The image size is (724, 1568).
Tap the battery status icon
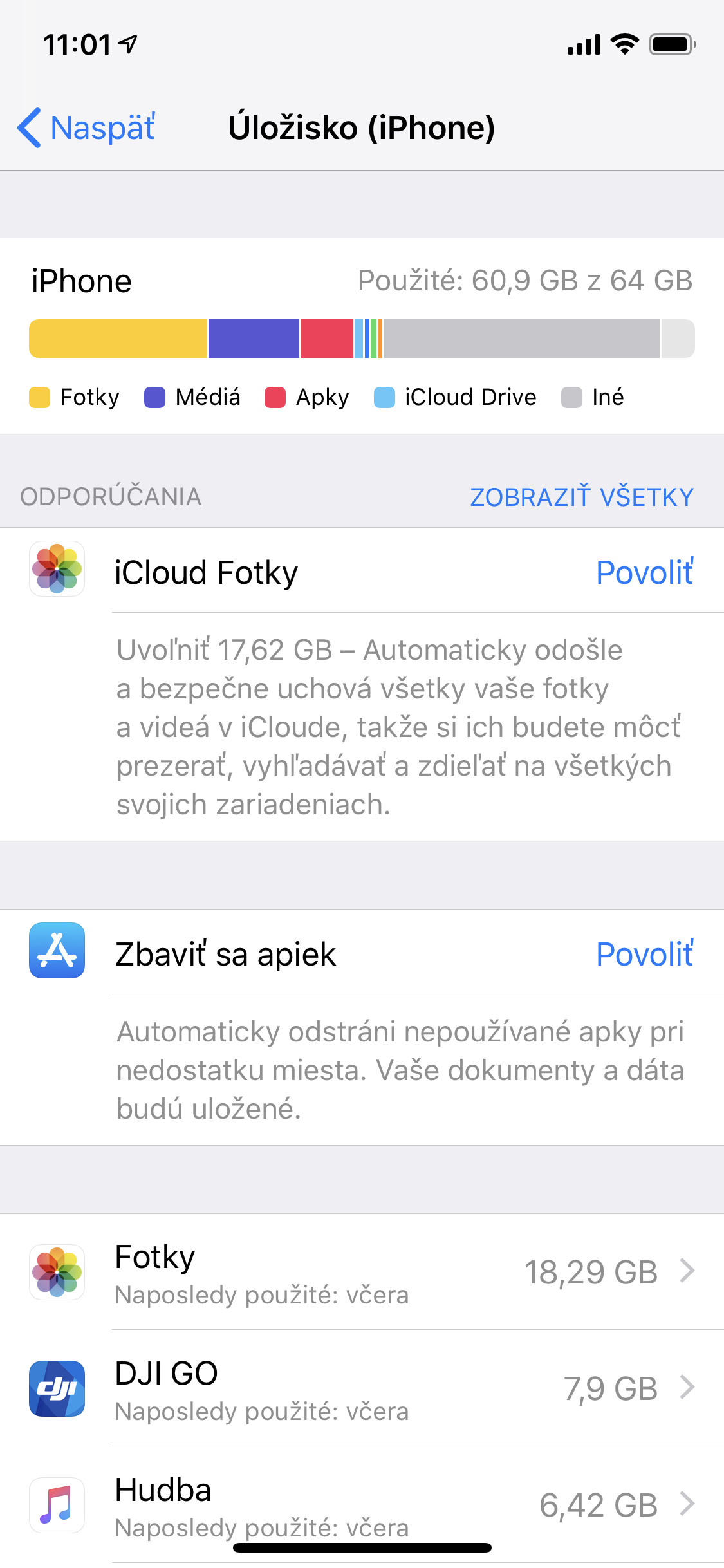tap(673, 44)
